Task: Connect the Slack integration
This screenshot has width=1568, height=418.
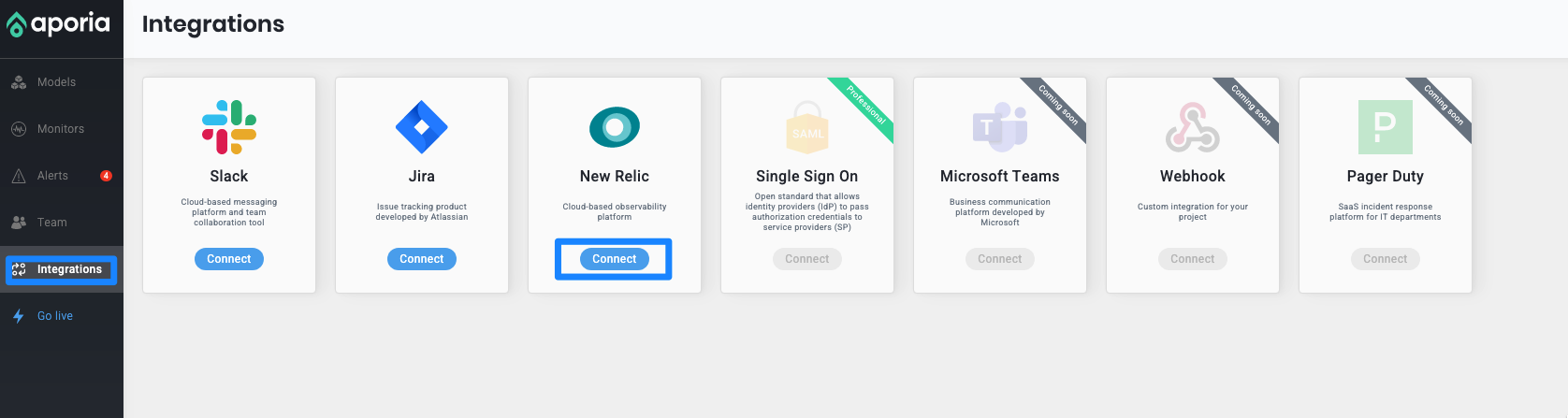Action: (229, 259)
